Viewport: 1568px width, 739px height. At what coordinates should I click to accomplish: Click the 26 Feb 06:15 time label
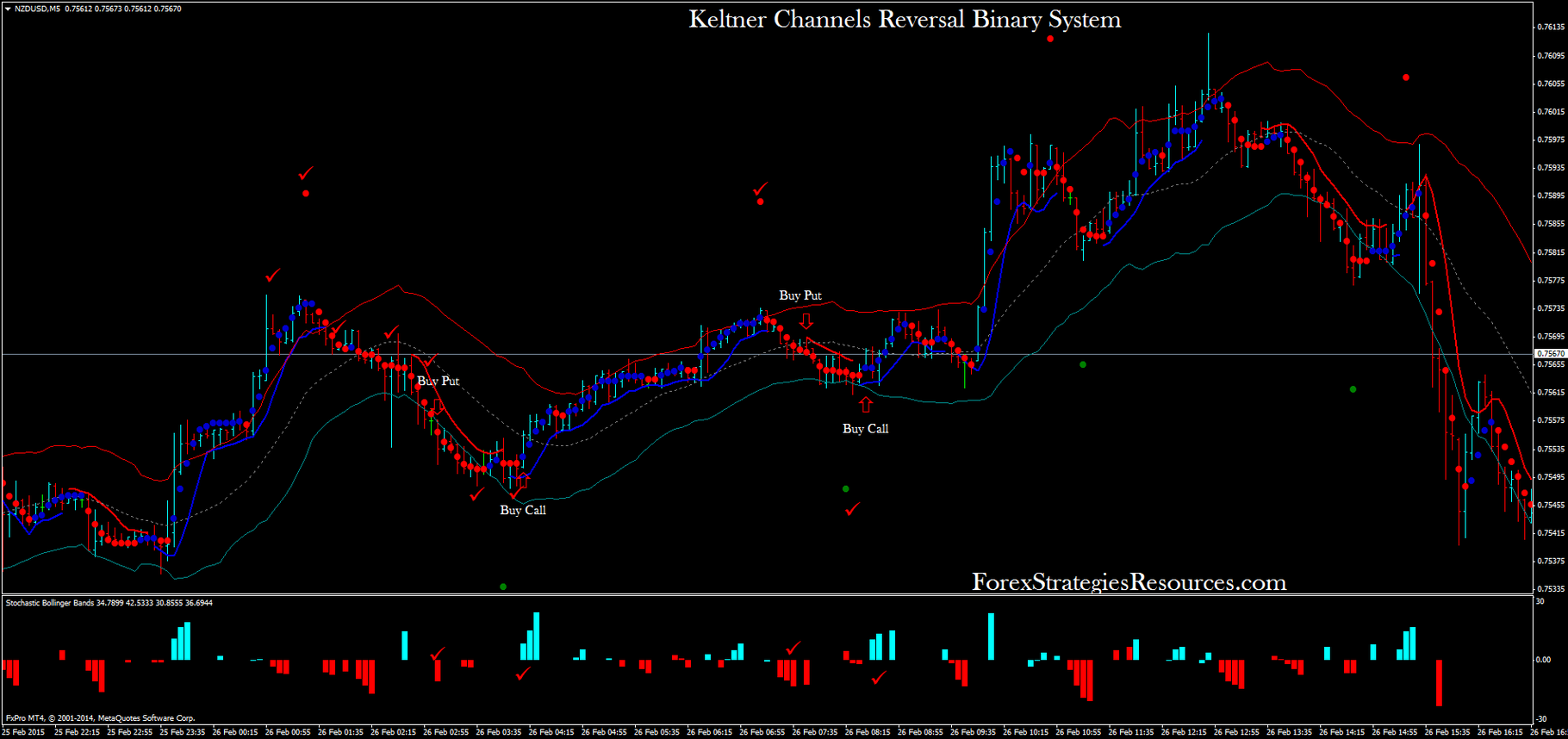(x=710, y=732)
